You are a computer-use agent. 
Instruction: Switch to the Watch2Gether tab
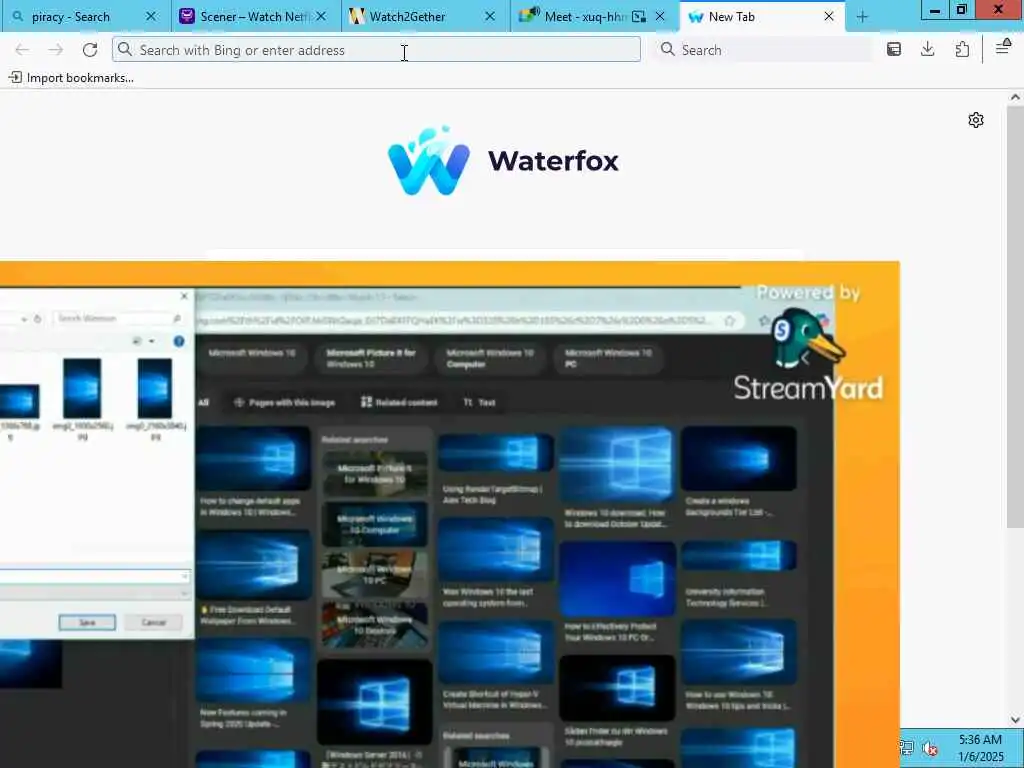[424, 16]
